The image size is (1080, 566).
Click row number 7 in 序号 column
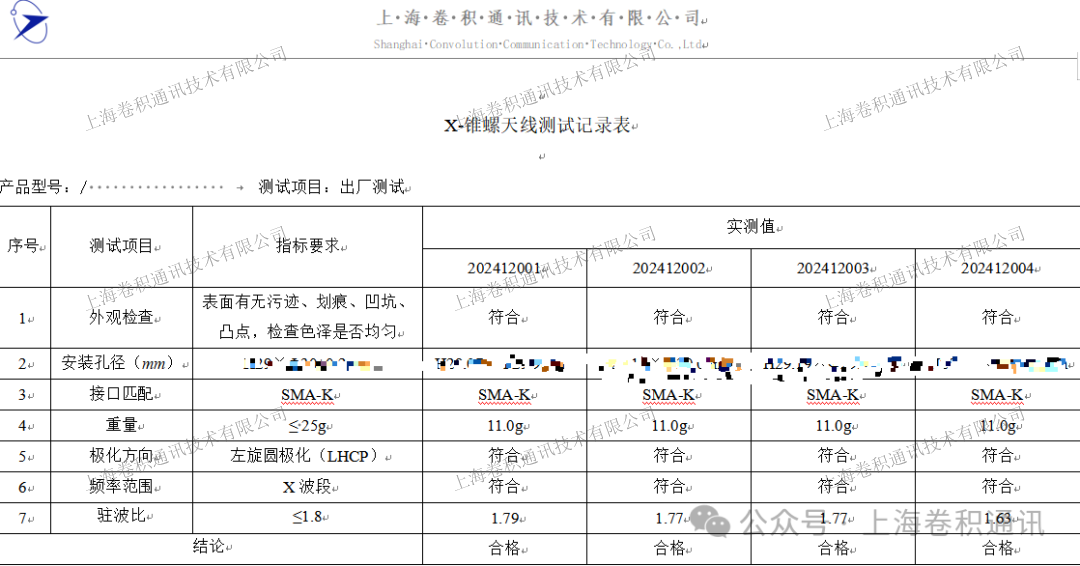coord(23,518)
